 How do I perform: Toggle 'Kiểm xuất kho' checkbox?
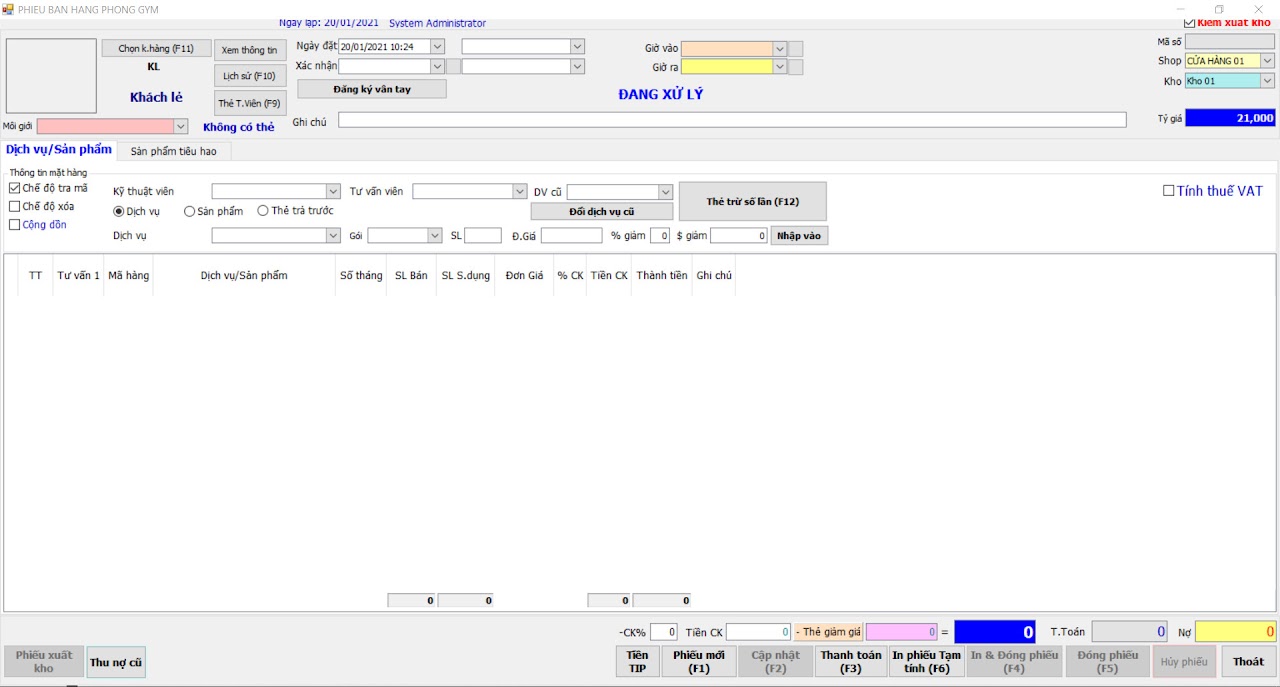click(x=1189, y=23)
